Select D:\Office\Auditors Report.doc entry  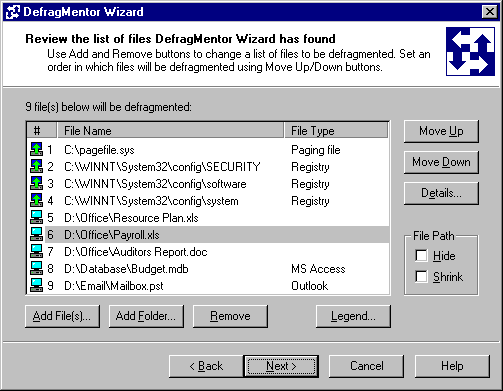pos(136,252)
